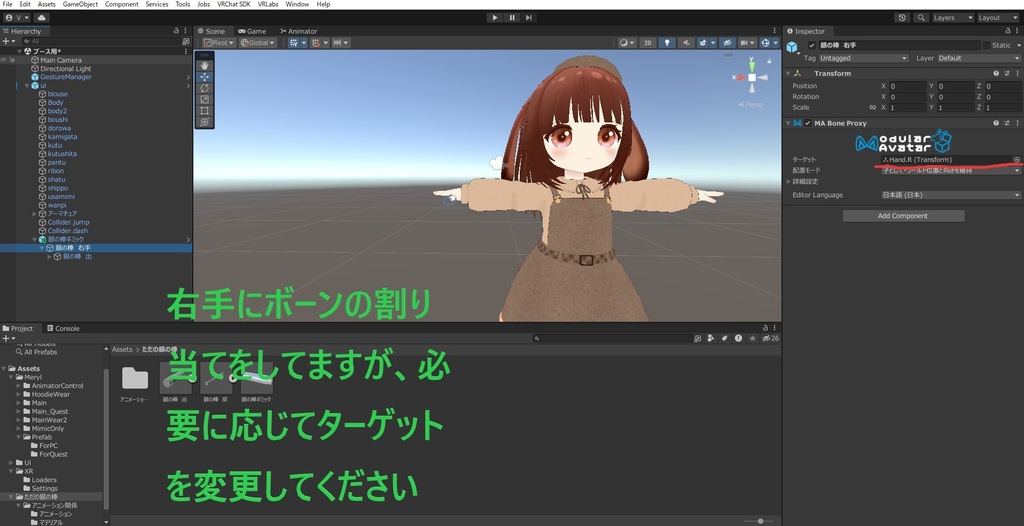Open the Assets menu
Screen dimensions: 1024x526
pos(46,4)
